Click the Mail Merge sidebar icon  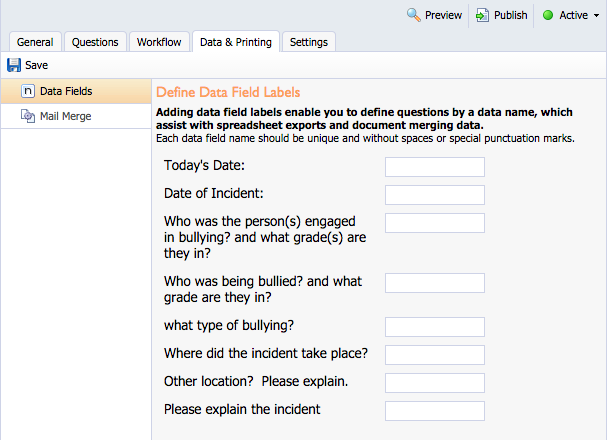27,116
